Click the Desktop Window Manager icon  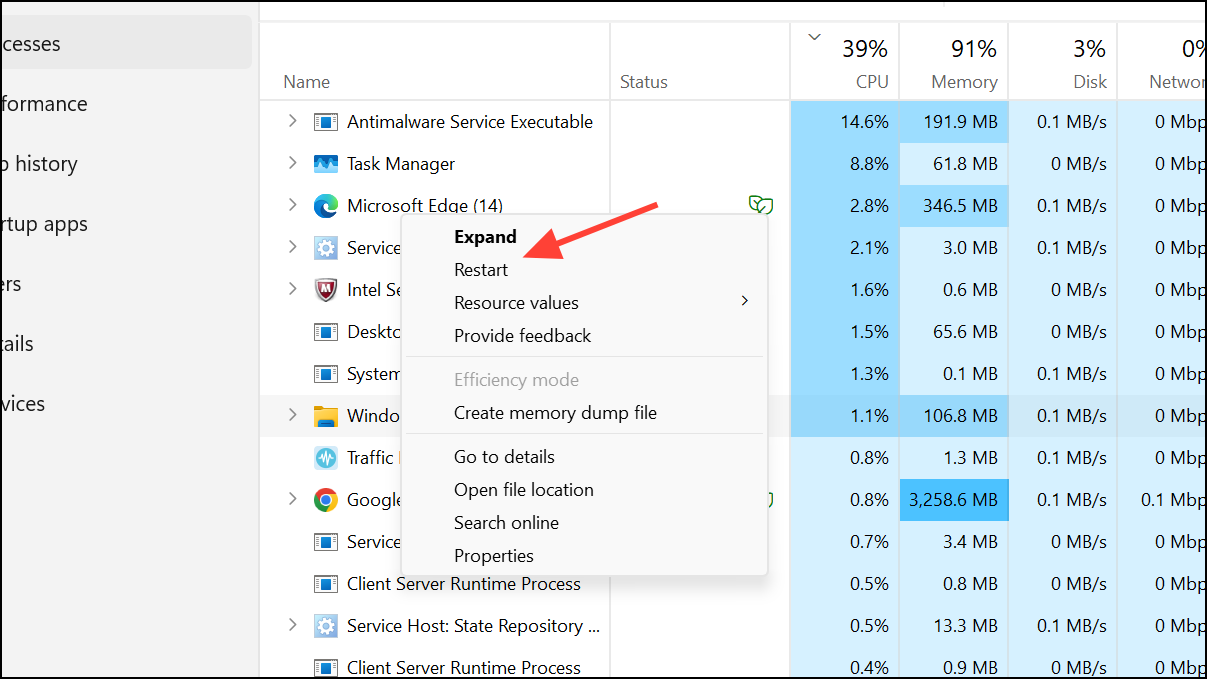pyautogui.click(x=325, y=331)
